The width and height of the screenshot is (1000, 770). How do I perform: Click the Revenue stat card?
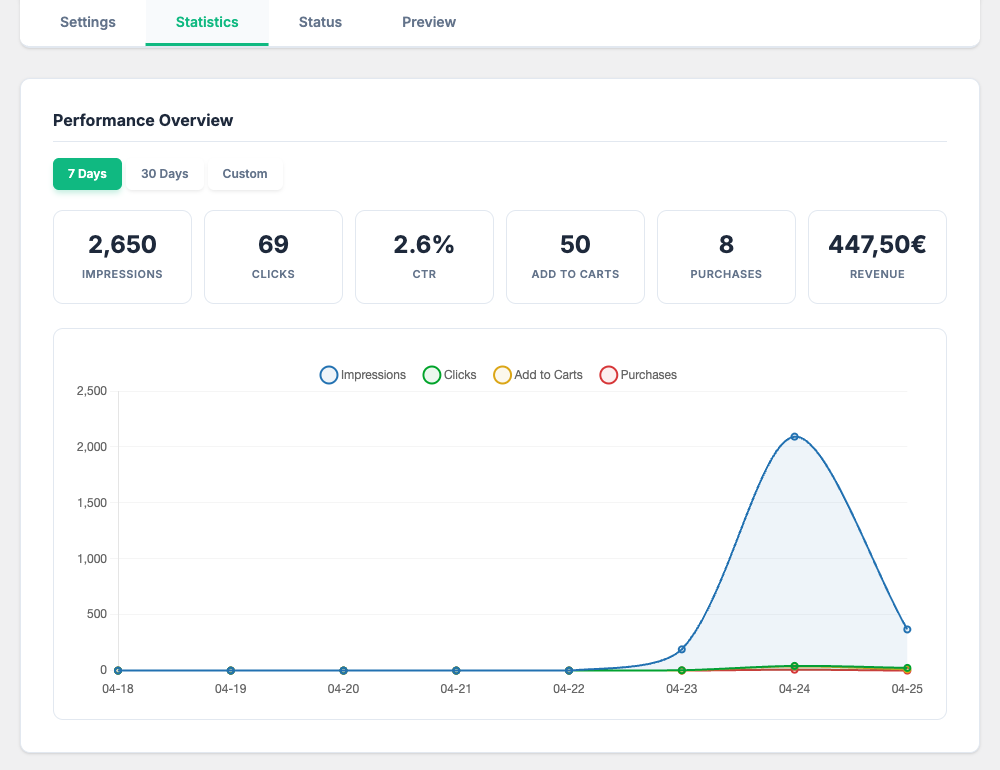877,257
